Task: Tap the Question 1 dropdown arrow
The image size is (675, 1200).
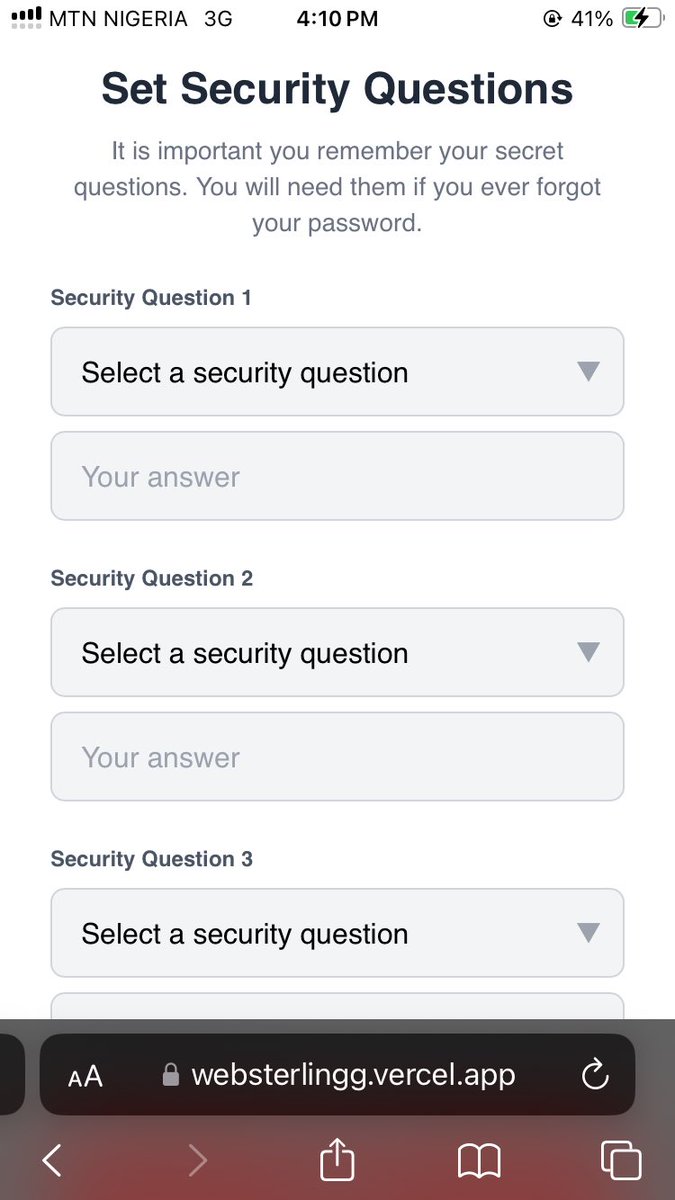Action: (588, 372)
